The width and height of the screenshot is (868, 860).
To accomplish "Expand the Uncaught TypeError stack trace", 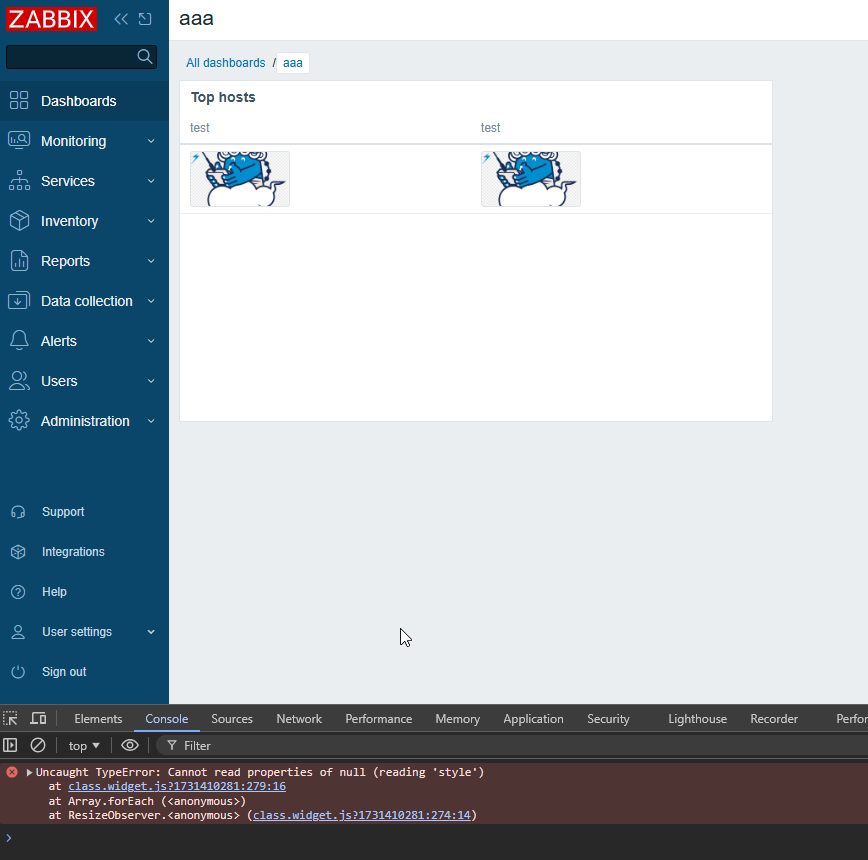I will click(x=29, y=772).
